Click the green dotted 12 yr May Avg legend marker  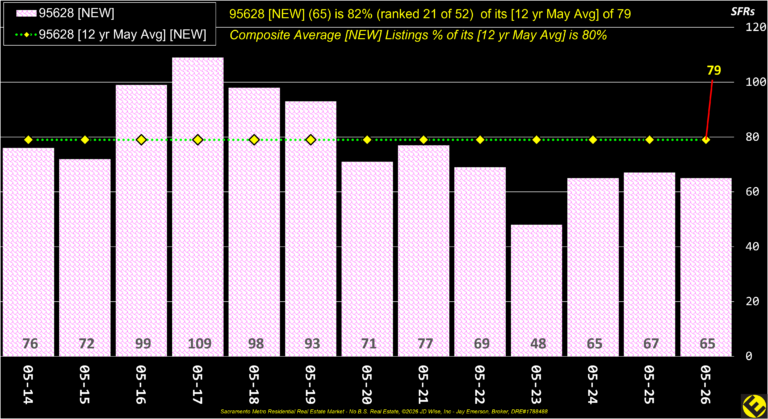[x=26, y=35]
